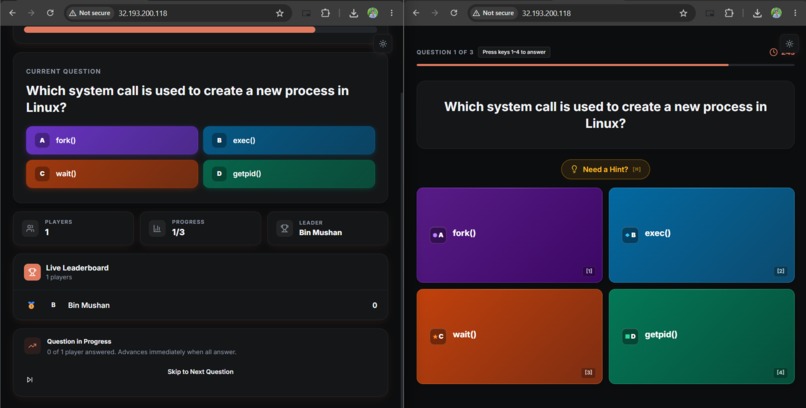
Task: Select host answer B exec() in left window
Action: tap(289, 140)
